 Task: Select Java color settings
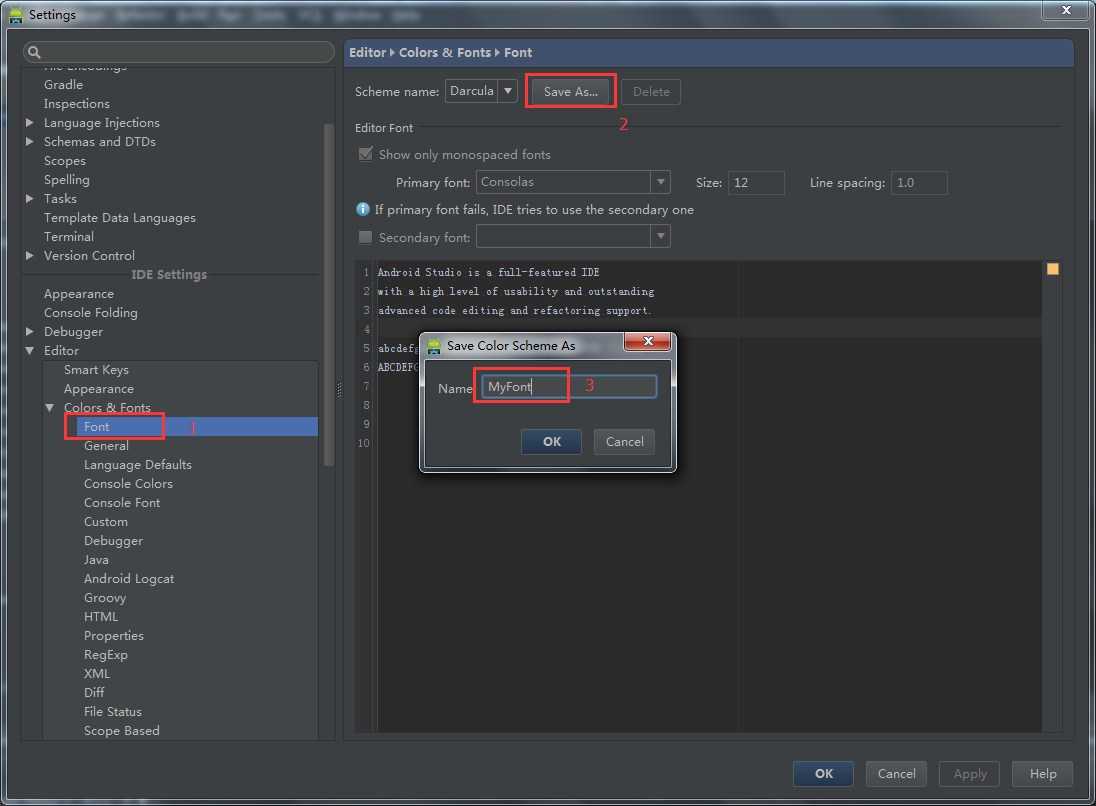tap(96, 559)
